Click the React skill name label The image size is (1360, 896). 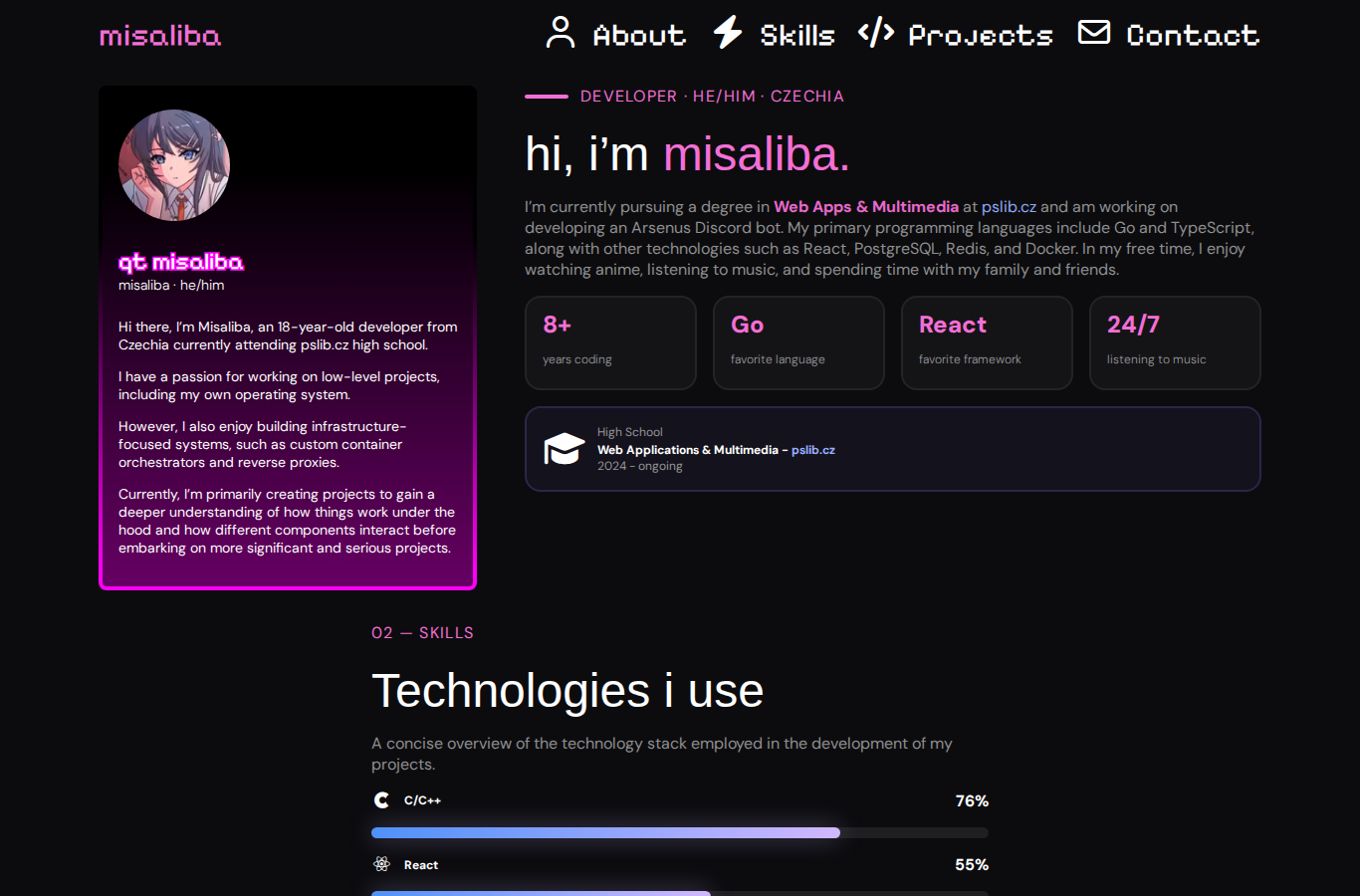421,865
